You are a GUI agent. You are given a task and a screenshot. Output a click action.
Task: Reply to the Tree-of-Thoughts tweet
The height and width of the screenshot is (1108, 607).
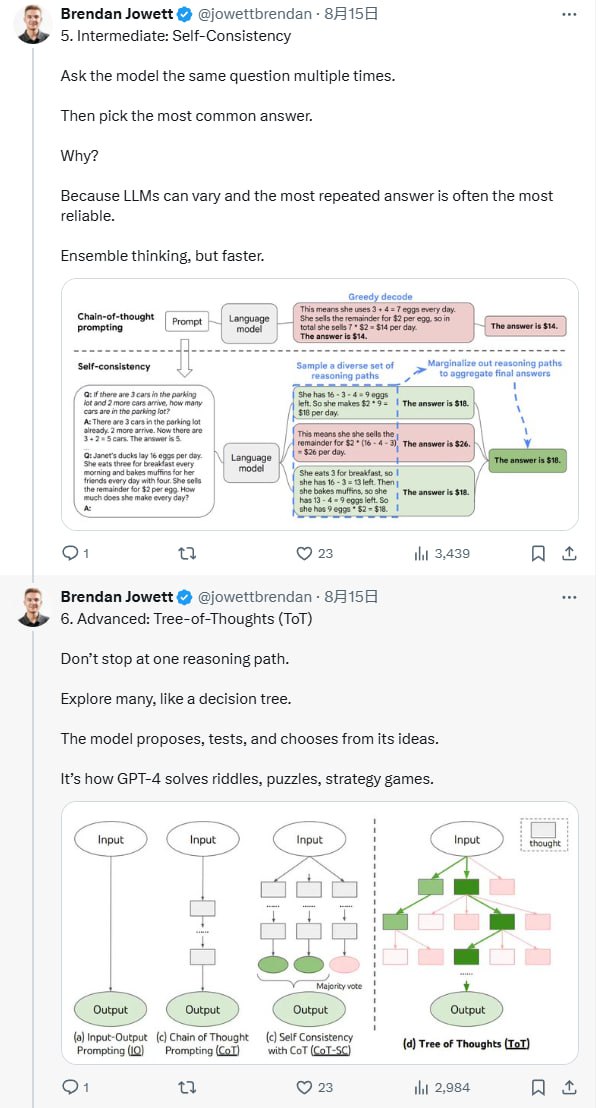(70, 1087)
